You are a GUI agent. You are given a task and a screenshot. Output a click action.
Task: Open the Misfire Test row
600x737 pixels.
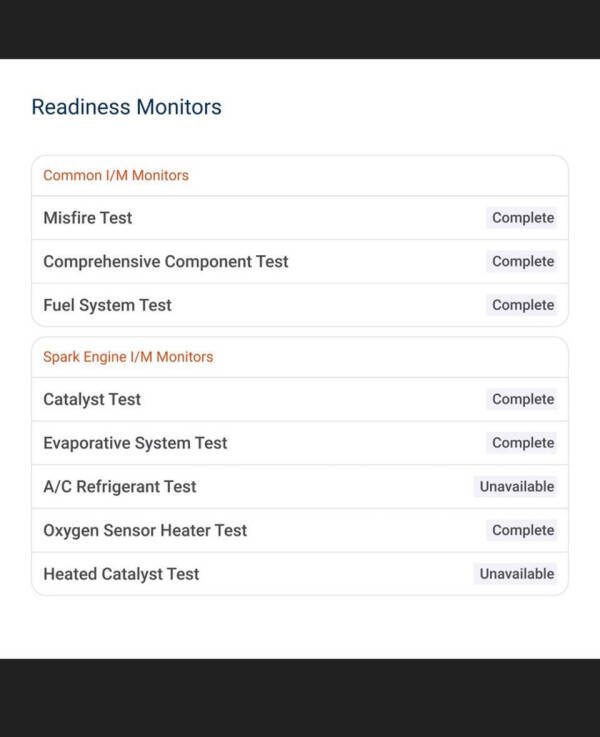coord(300,218)
